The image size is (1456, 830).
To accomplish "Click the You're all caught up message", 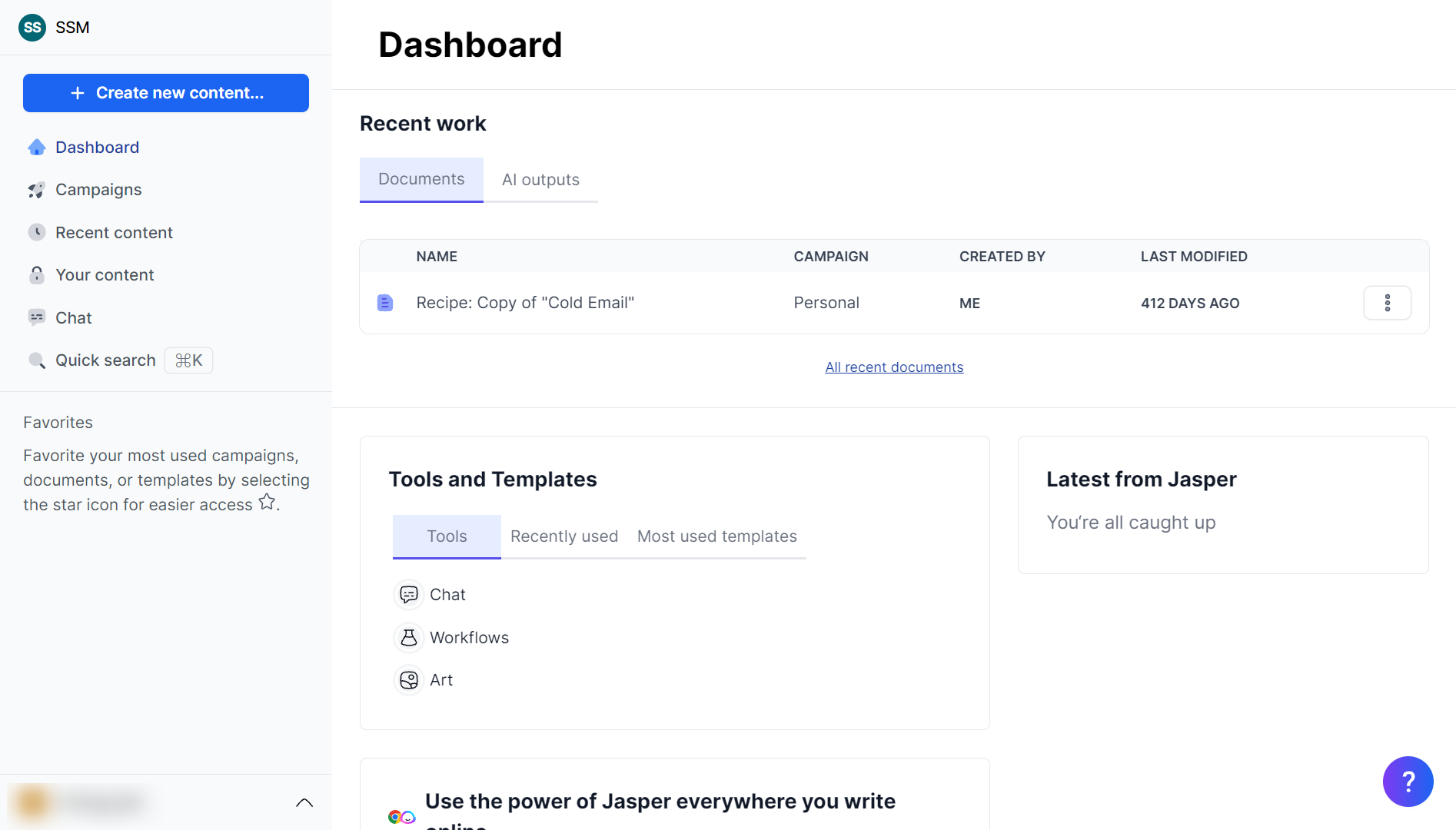I will (x=1131, y=523).
